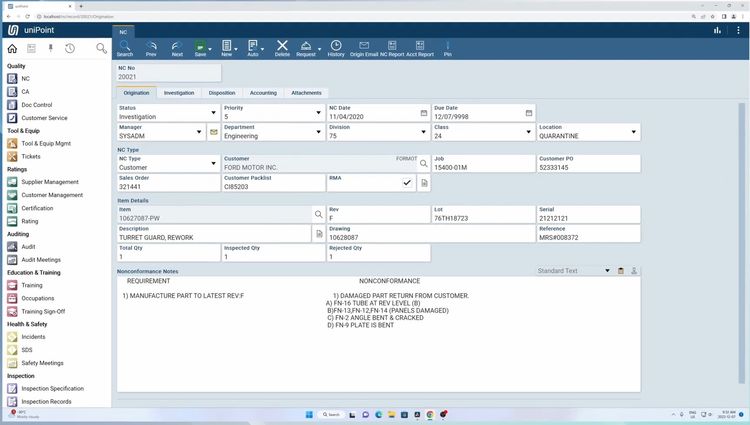Pin this record

tap(447, 48)
